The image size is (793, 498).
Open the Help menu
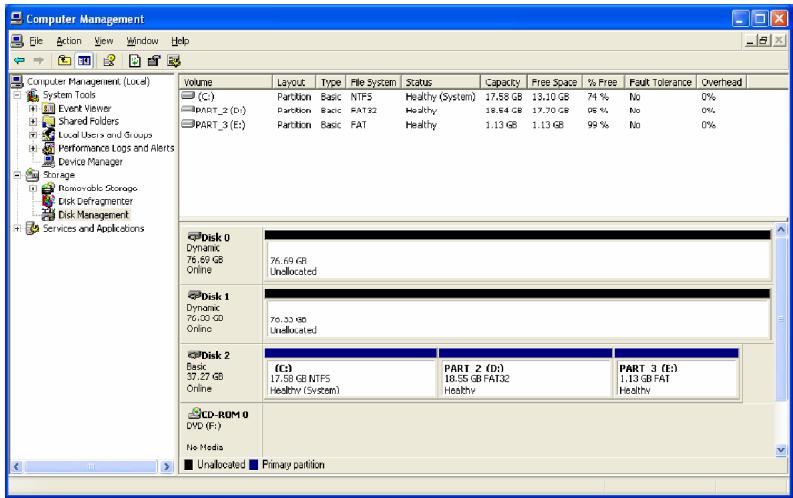pyautogui.click(x=180, y=41)
